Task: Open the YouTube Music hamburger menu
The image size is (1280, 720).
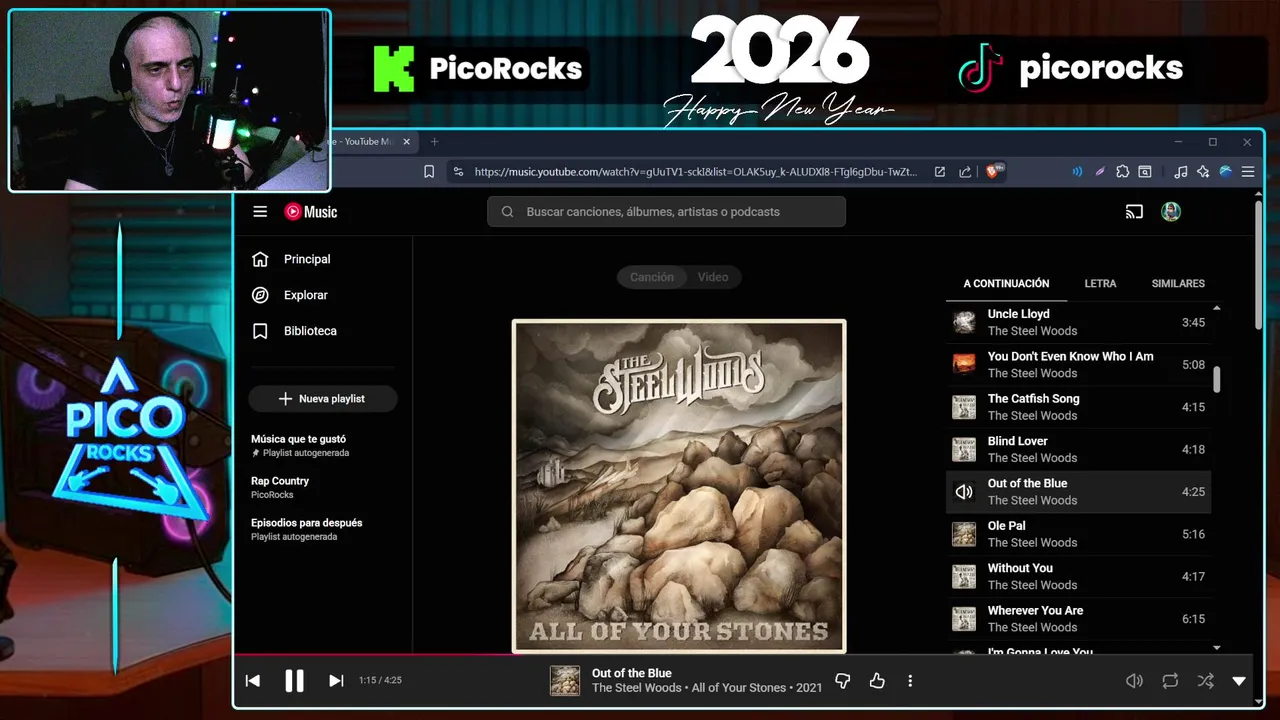Action: point(260,212)
